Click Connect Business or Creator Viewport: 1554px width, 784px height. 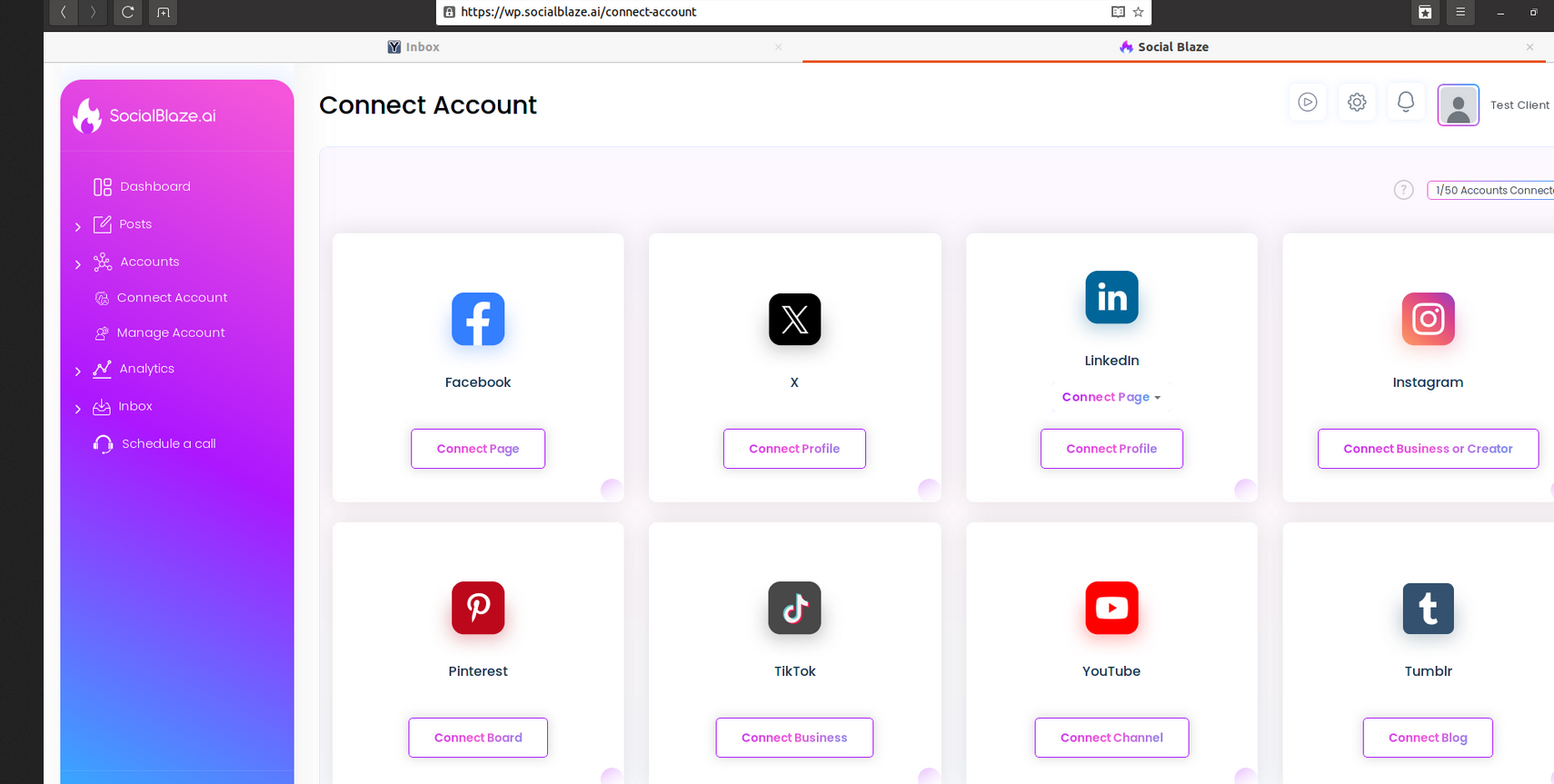[x=1428, y=449]
